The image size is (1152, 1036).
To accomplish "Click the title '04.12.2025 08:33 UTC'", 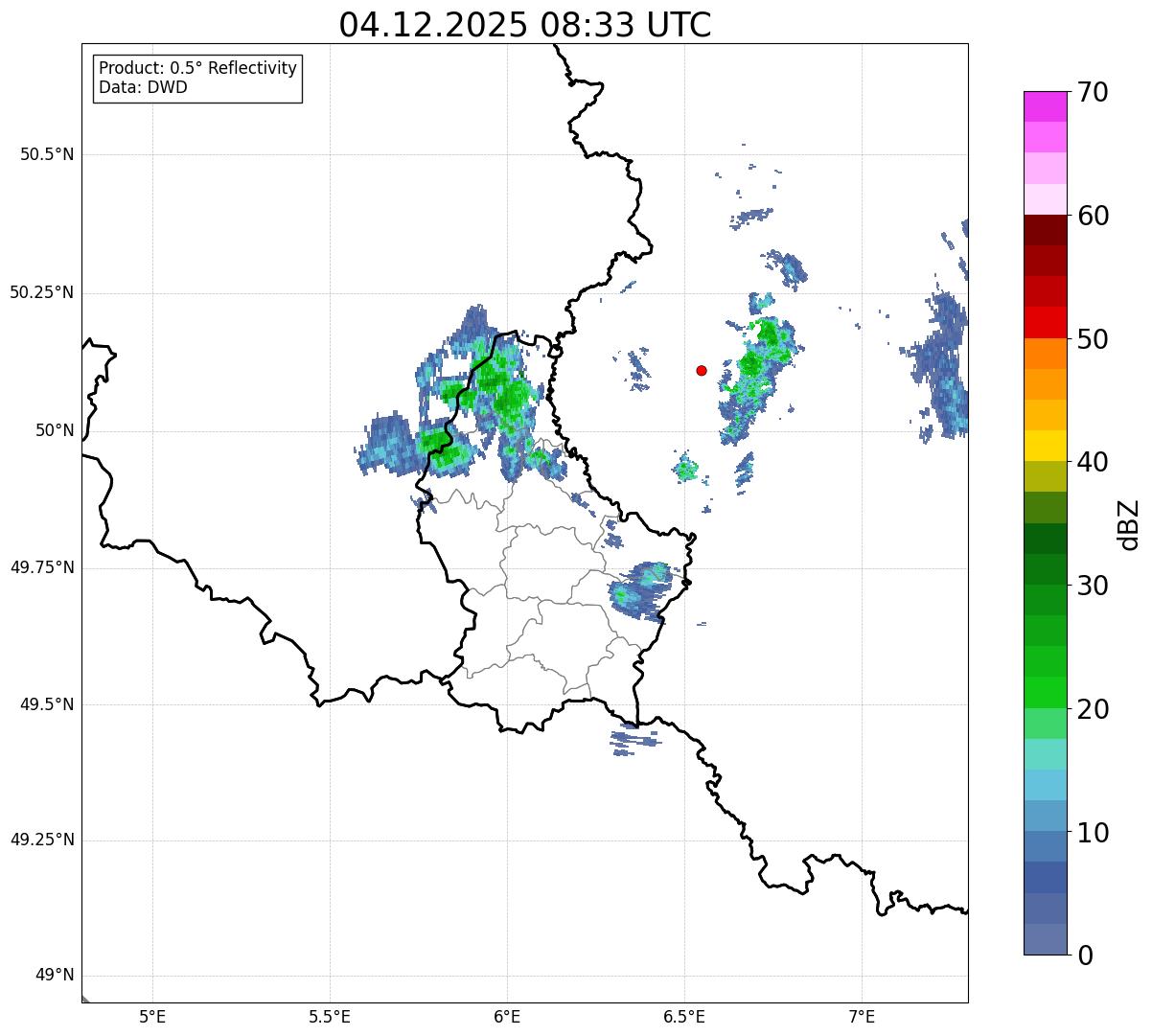I will pos(525,25).
